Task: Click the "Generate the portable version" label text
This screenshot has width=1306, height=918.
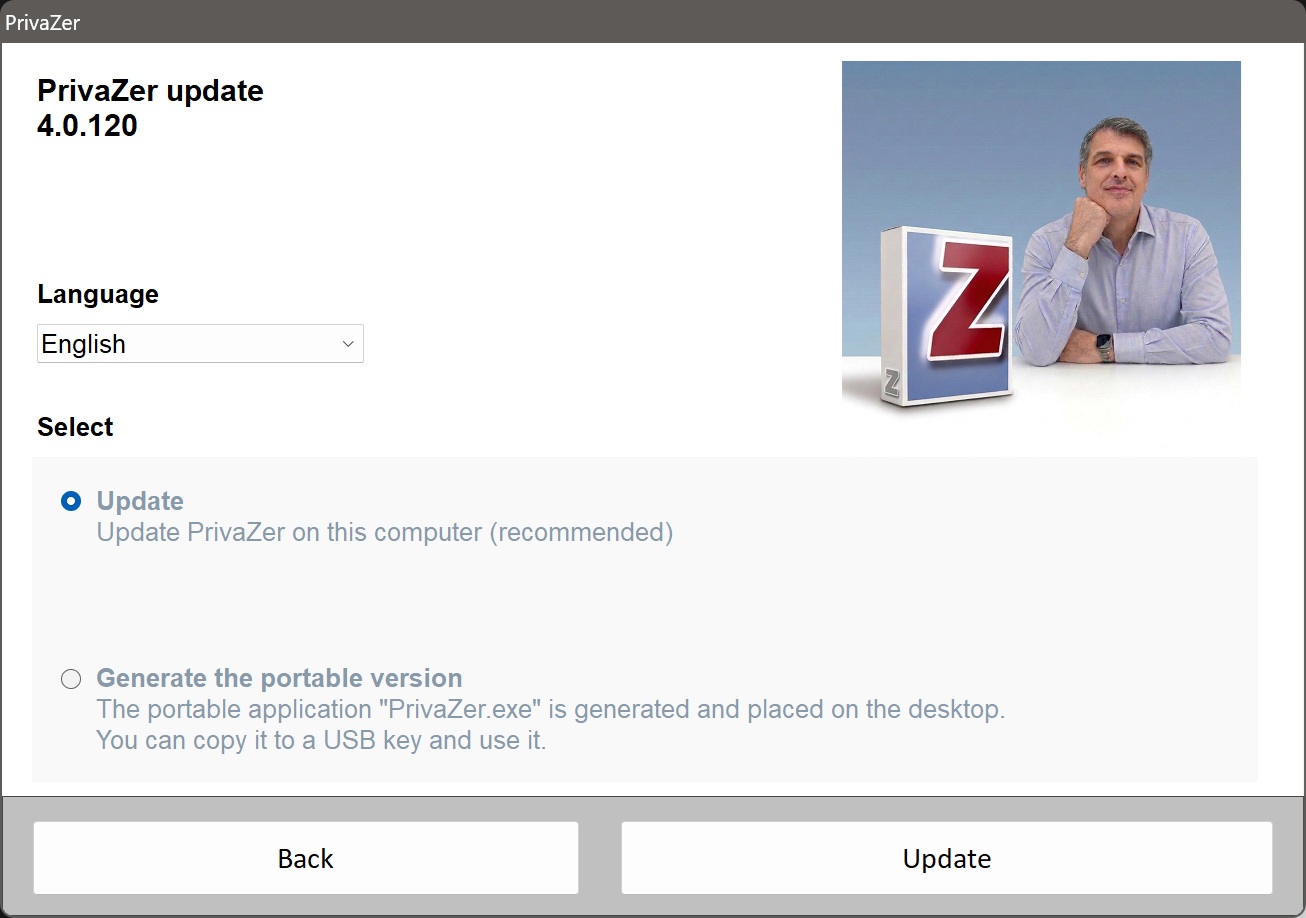Action: [x=279, y=678]
